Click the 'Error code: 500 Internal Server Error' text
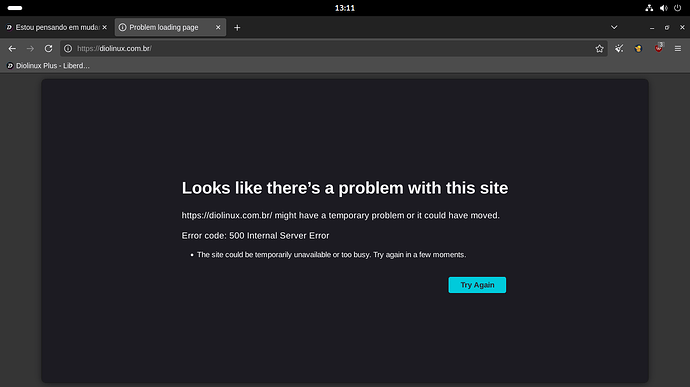Viewport: 690px width, 387px height. coord(255,236)
